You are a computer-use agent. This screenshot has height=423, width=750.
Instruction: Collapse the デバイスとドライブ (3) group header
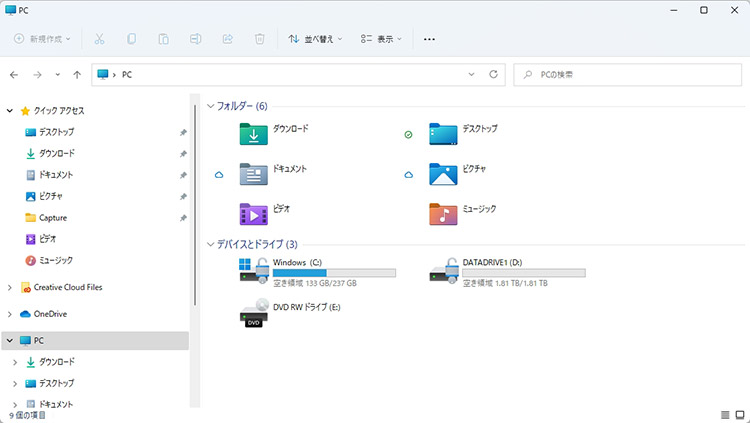click(x=210, y=244)
